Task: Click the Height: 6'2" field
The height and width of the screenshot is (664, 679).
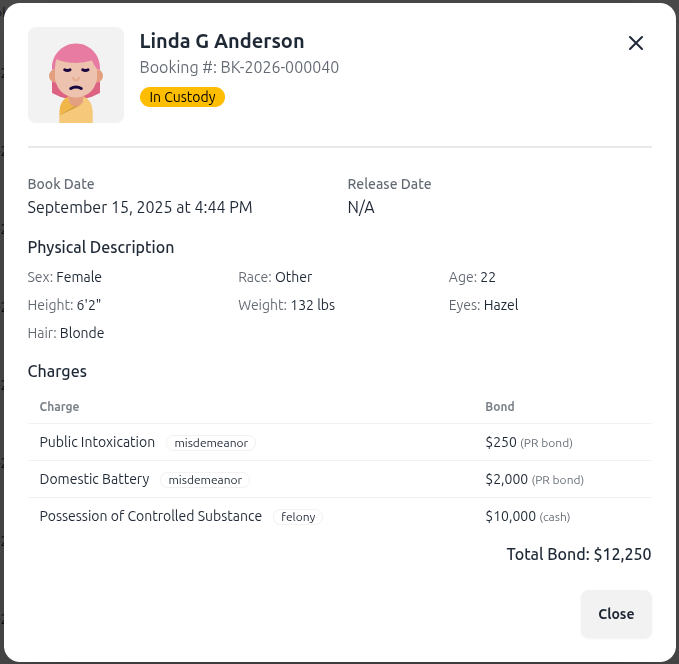Action: pyautogui.click(x=65, y=305)
